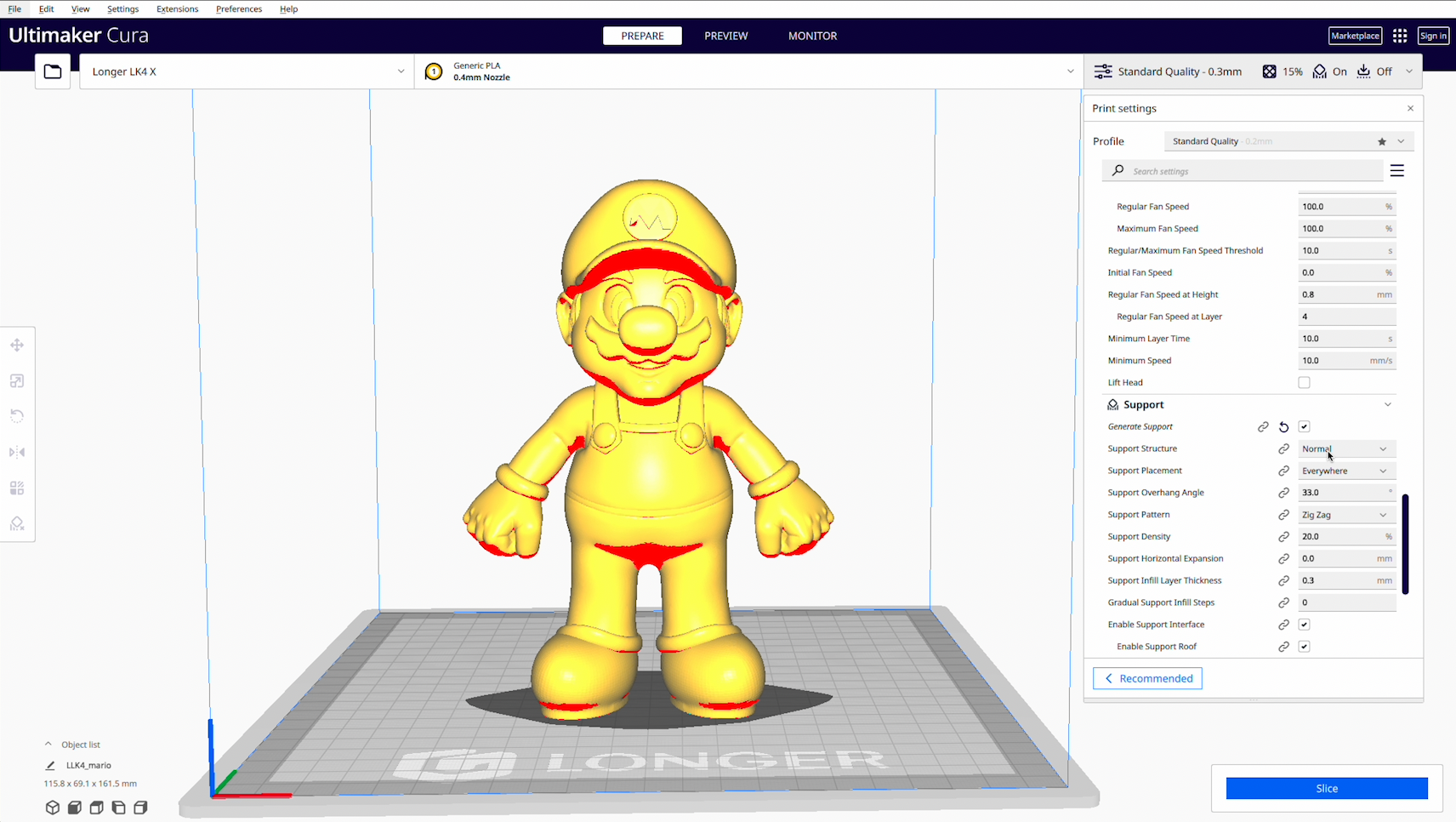Viewport: 1456px width, 822px height.
Task: Click link icon beside Support Overhang Angle
Action: click(x=1284, y=493)
